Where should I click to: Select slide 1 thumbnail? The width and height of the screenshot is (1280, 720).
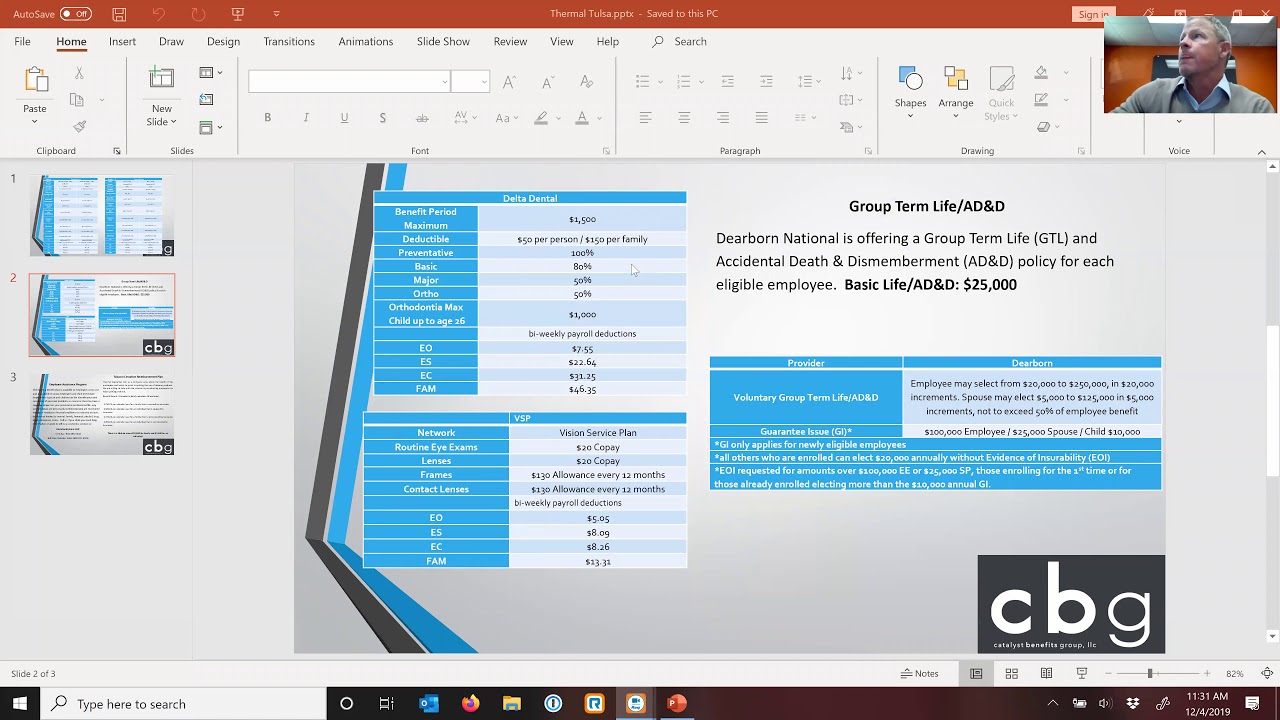101,215
